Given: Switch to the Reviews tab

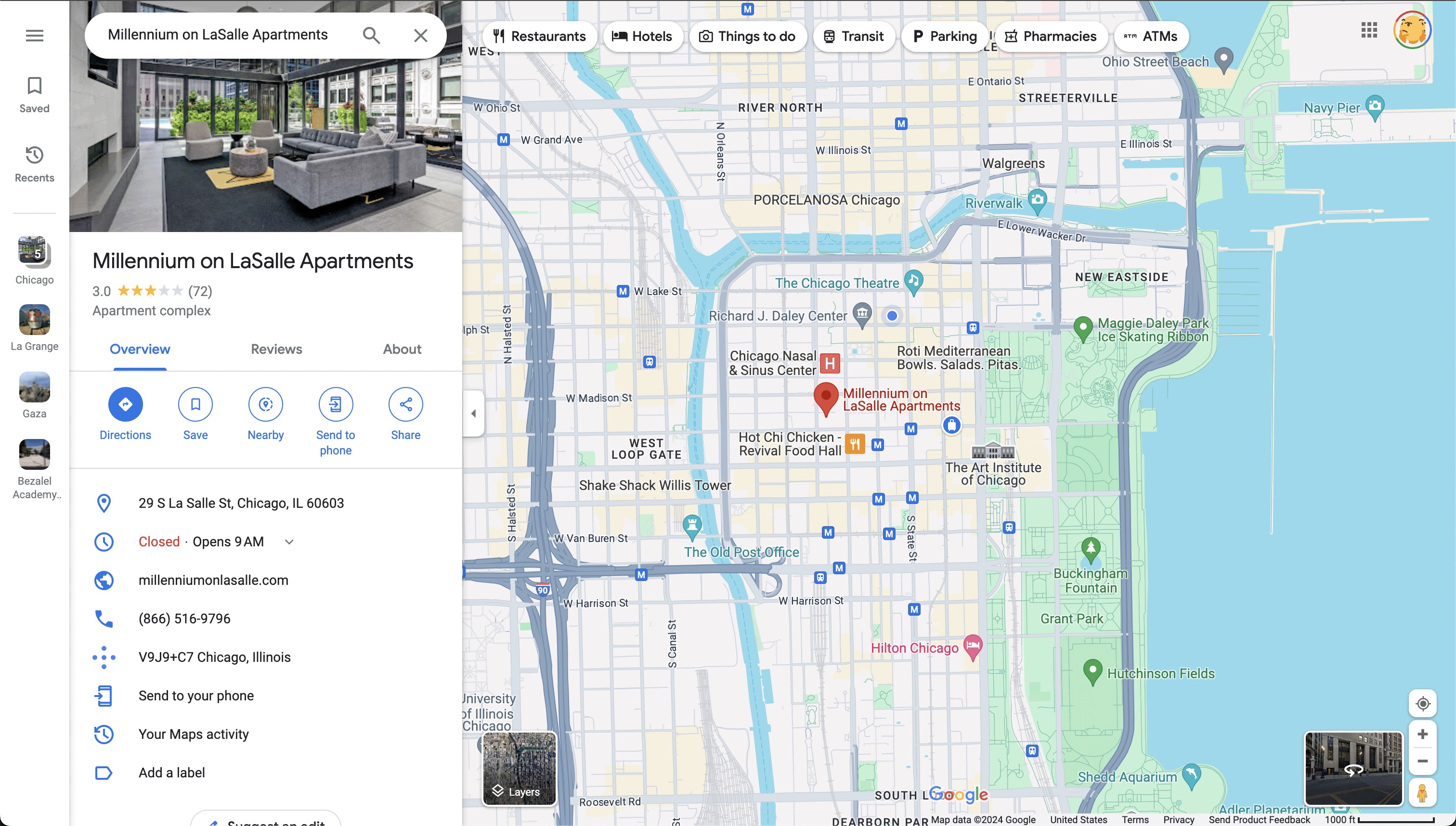Looking at the screenshot, I should [276, 349].
